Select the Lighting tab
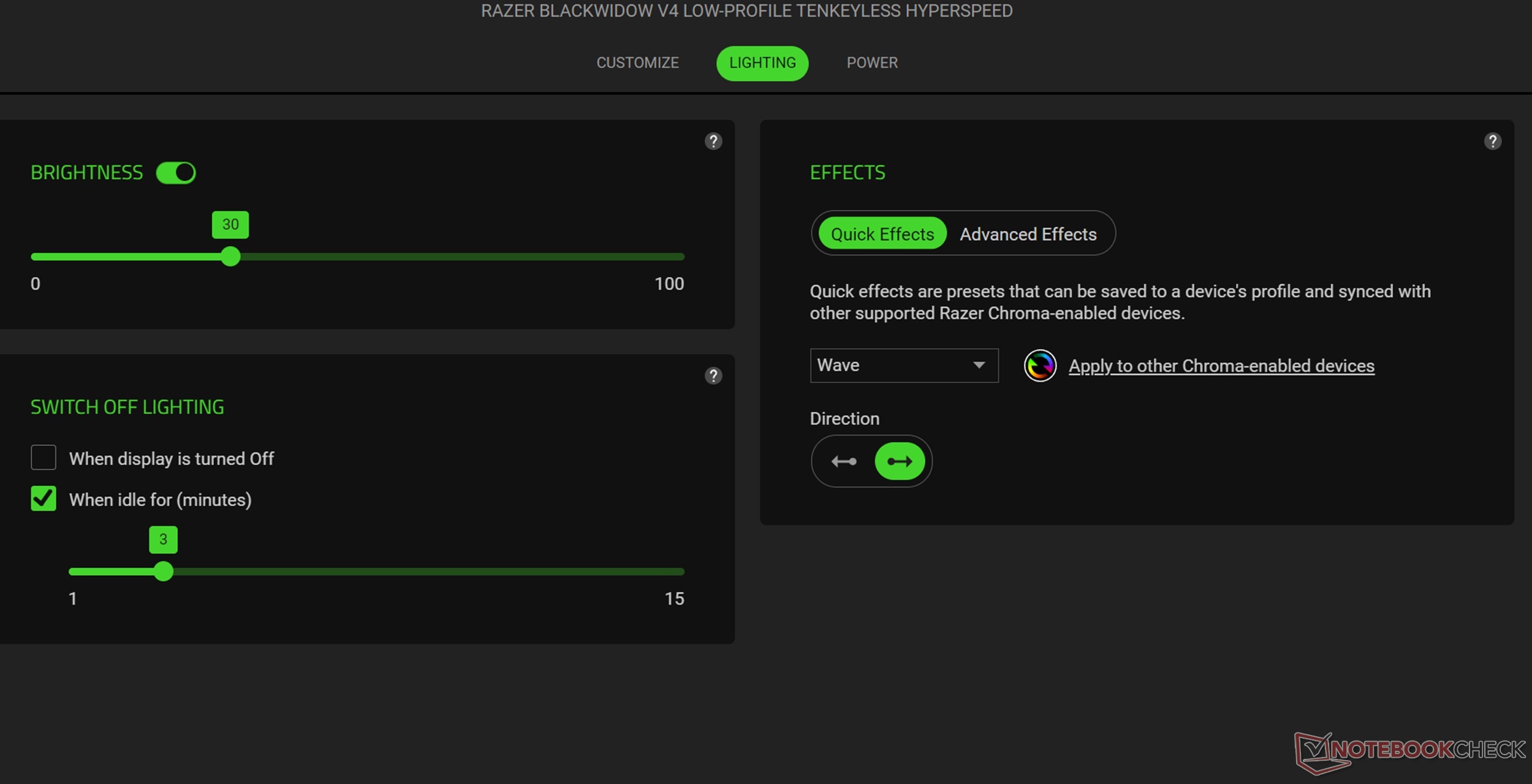 (762, 63)
